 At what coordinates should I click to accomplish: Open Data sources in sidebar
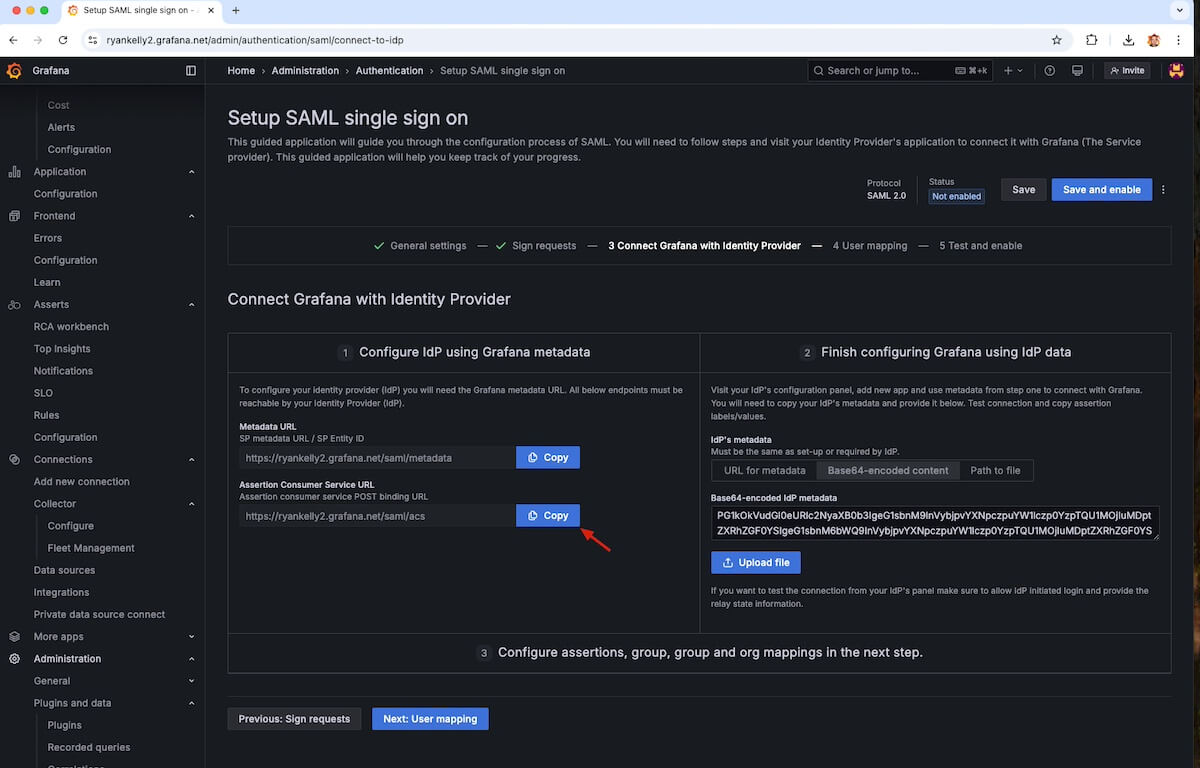pyautogui.click(x=64, y=570)
